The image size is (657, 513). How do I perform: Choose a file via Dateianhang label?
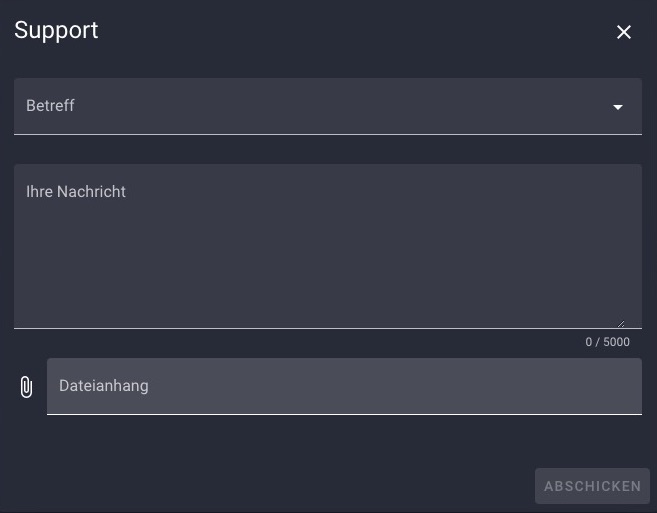pos(104,386)
